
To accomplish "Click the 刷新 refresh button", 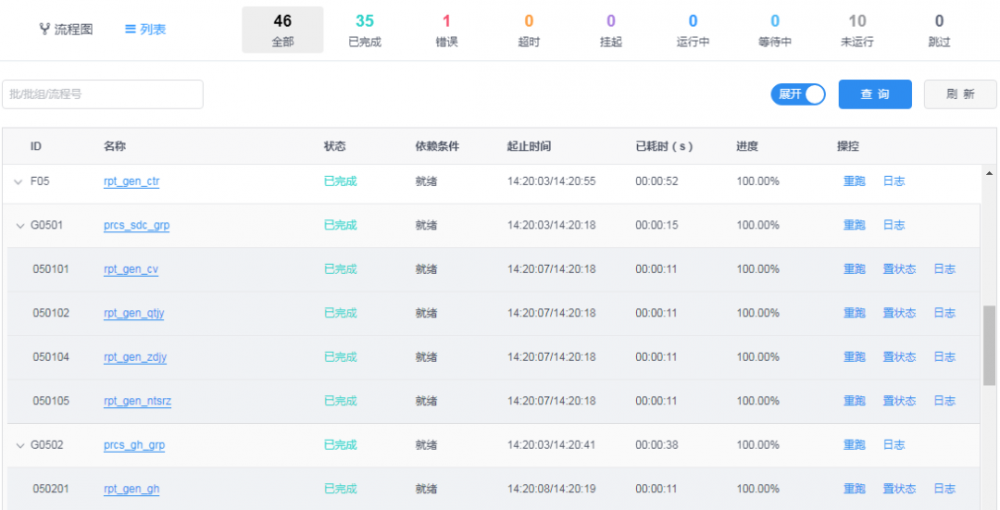I will [960, 94].
